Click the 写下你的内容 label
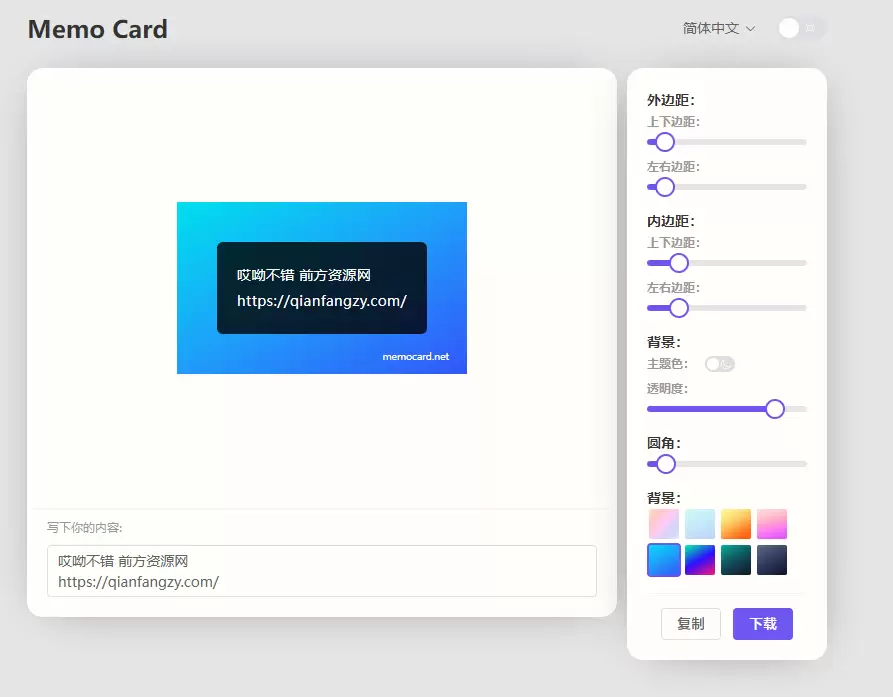This screenshot has width=893, height=697. pos(84,528)
